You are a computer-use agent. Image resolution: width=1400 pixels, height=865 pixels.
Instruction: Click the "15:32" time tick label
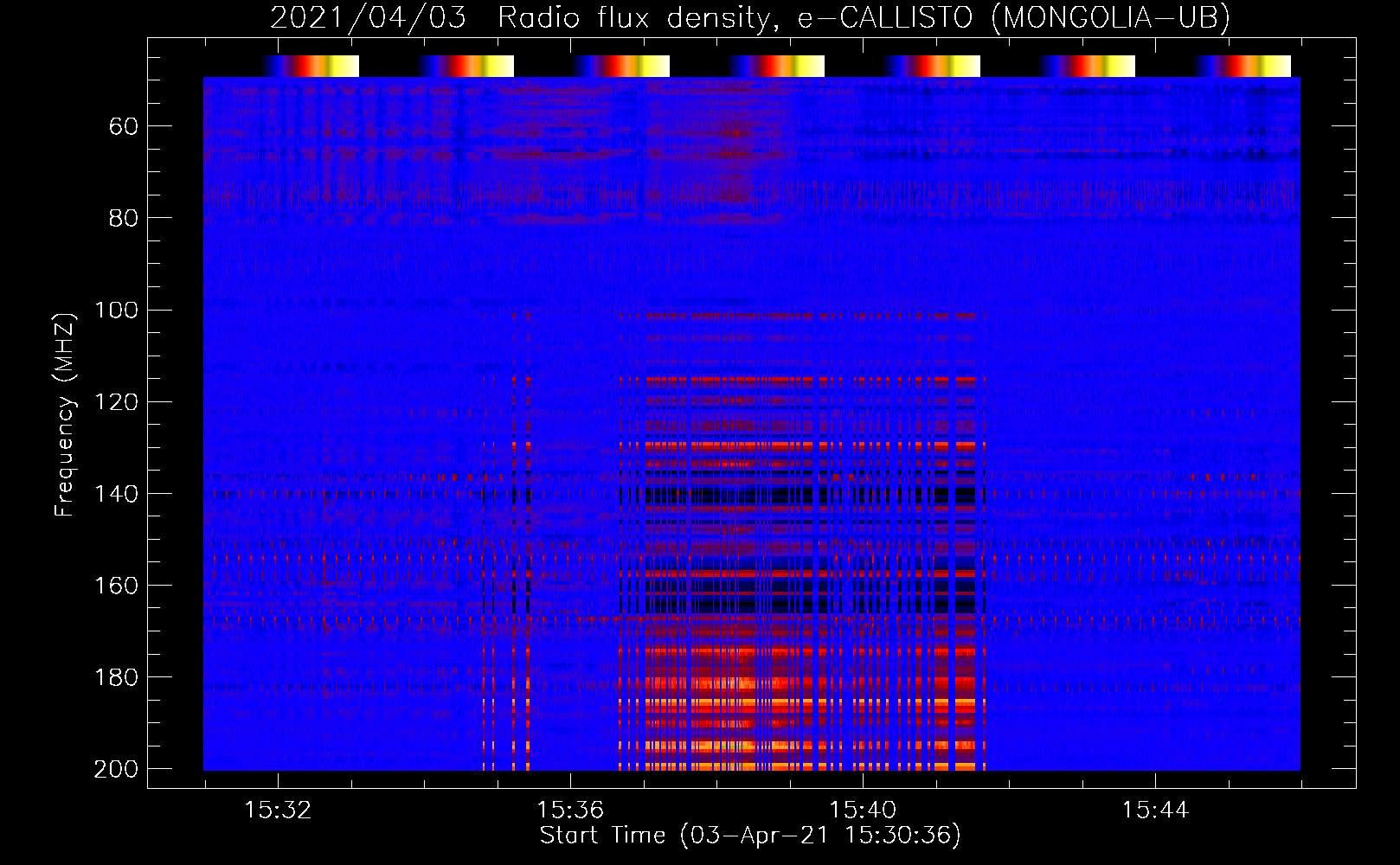[278, 811]
